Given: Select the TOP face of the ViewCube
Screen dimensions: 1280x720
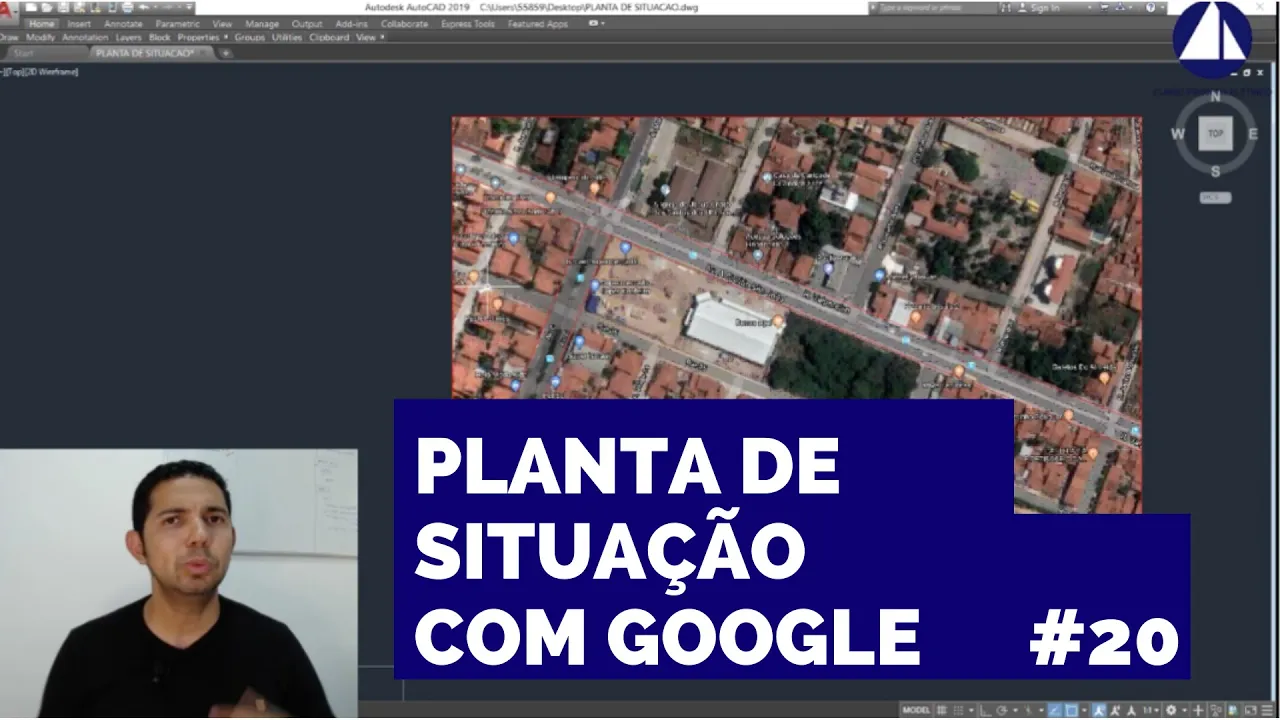Looking at the screenshot, I should tap(1215, 133).
